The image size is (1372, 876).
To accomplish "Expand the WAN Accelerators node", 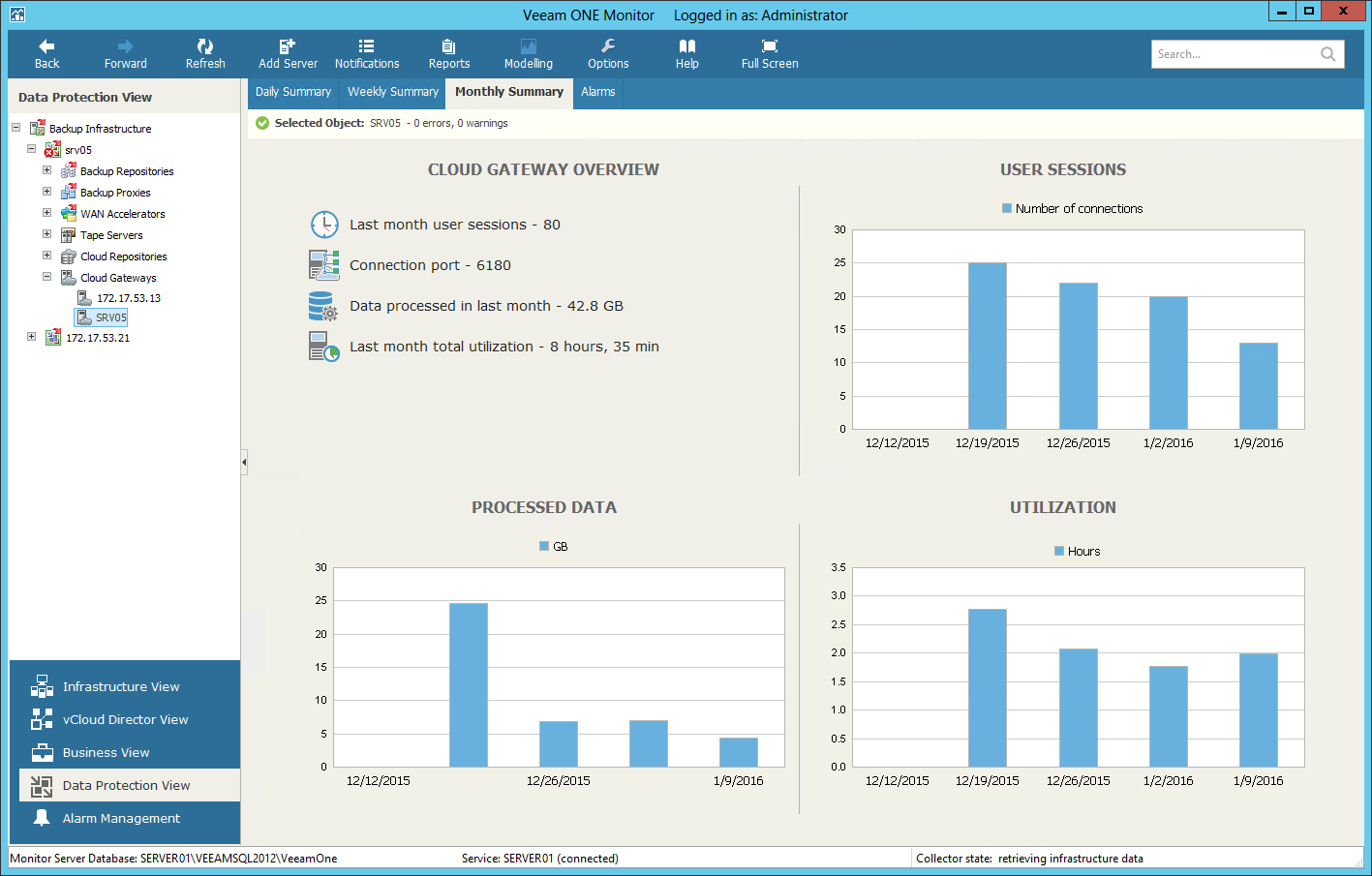I will pos(46,213).
